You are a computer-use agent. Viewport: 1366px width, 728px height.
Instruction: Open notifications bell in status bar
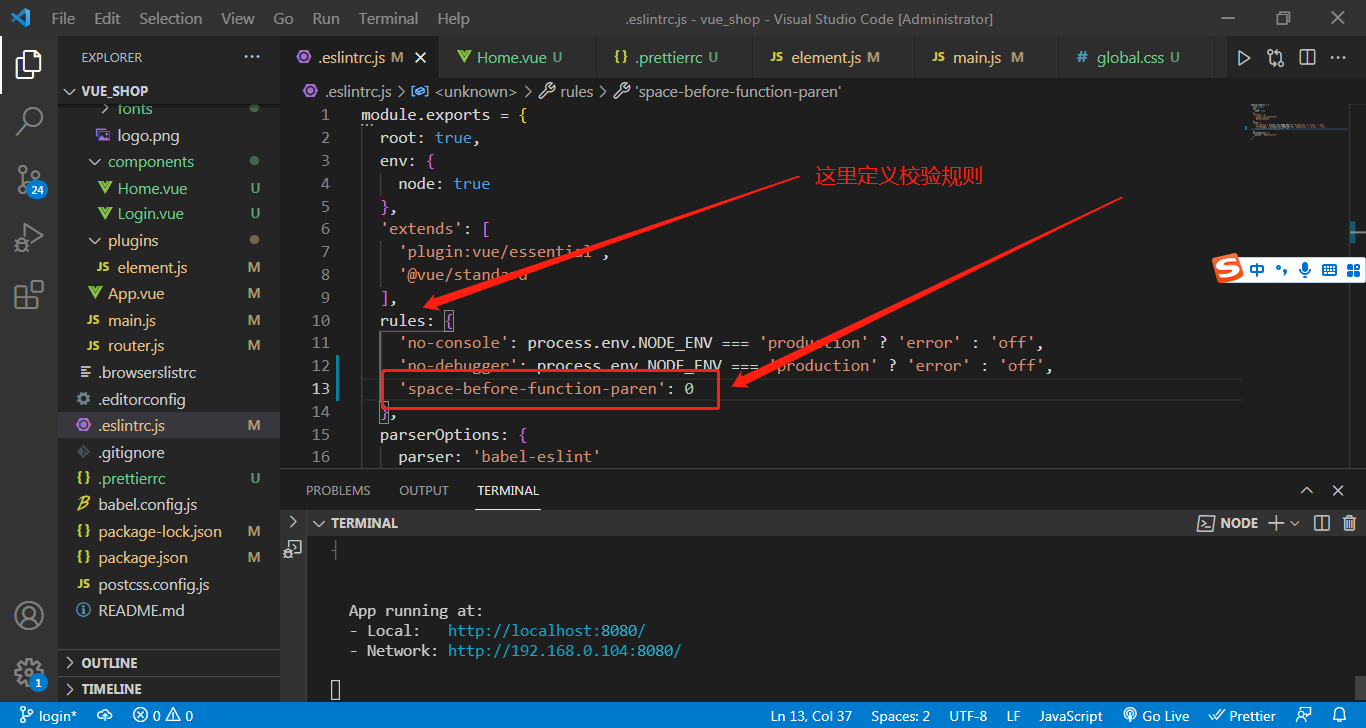(x=1339, y=715)
